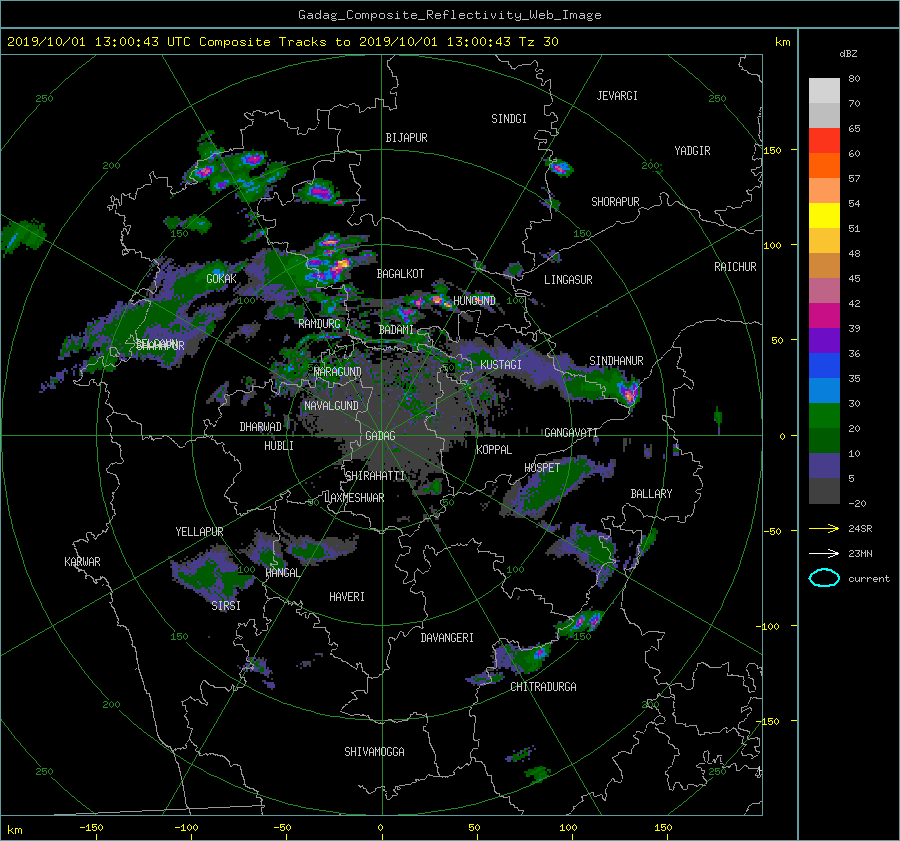Select the SHORAPUR map label
The image size is (900, 841).
click(x=615, y=202)
